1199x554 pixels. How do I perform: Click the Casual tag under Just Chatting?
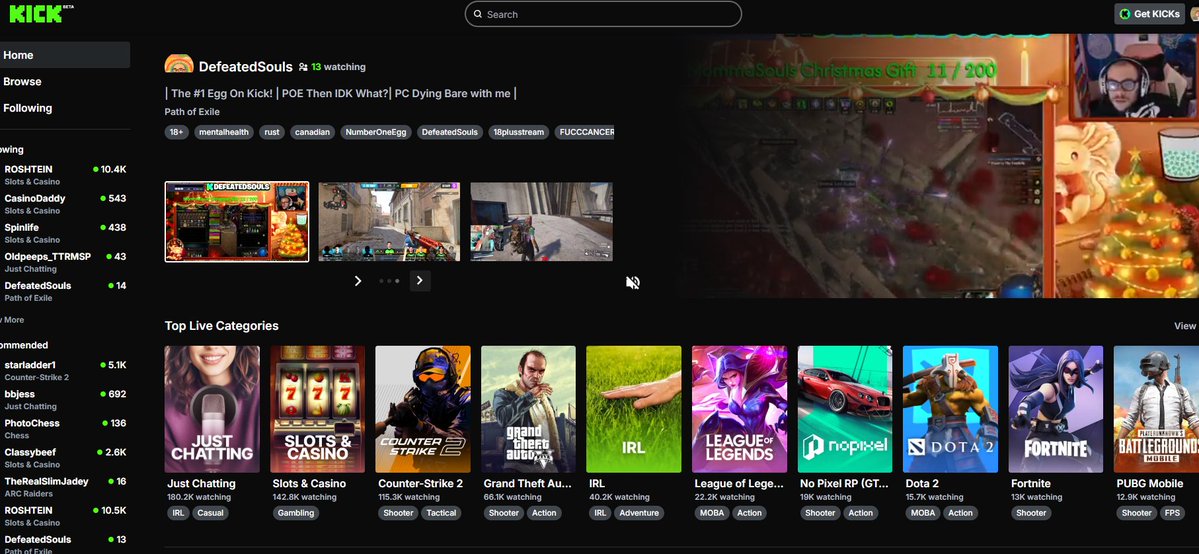[210, 513]
